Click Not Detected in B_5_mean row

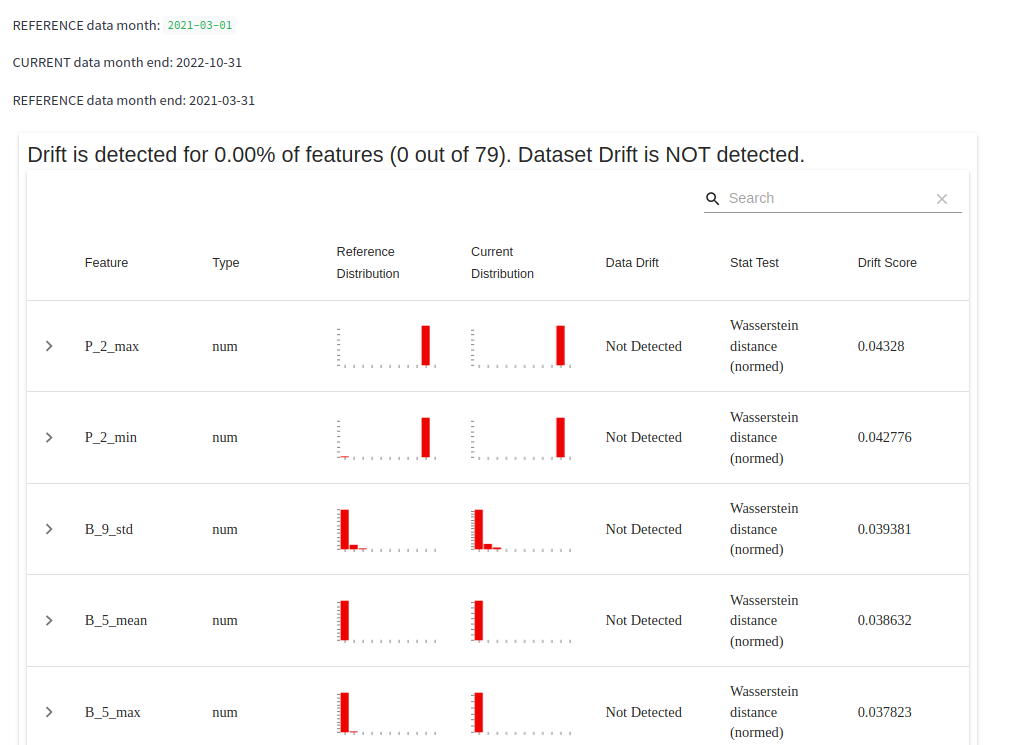(643, 621)
